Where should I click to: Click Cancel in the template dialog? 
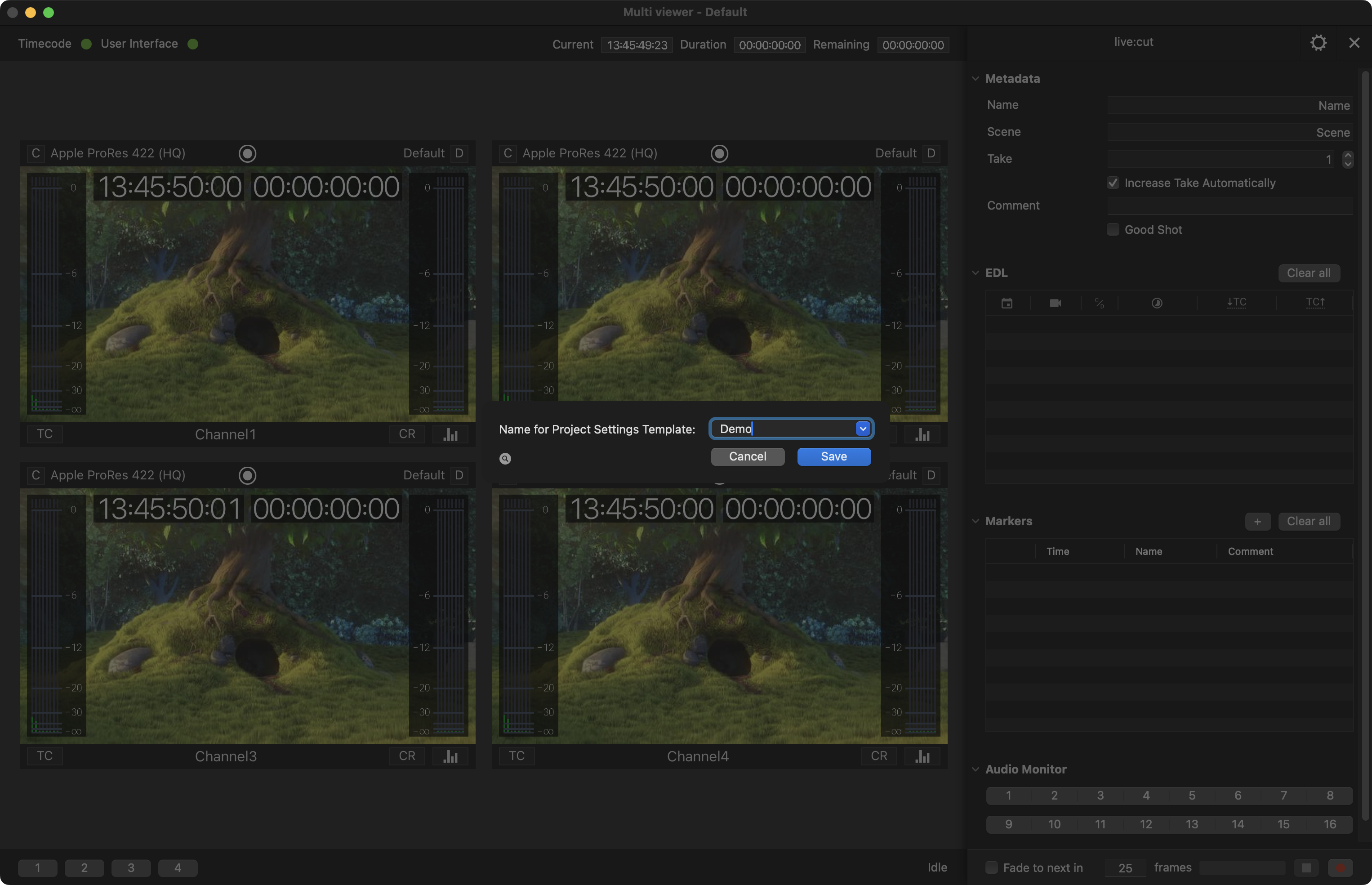point(748,457)
